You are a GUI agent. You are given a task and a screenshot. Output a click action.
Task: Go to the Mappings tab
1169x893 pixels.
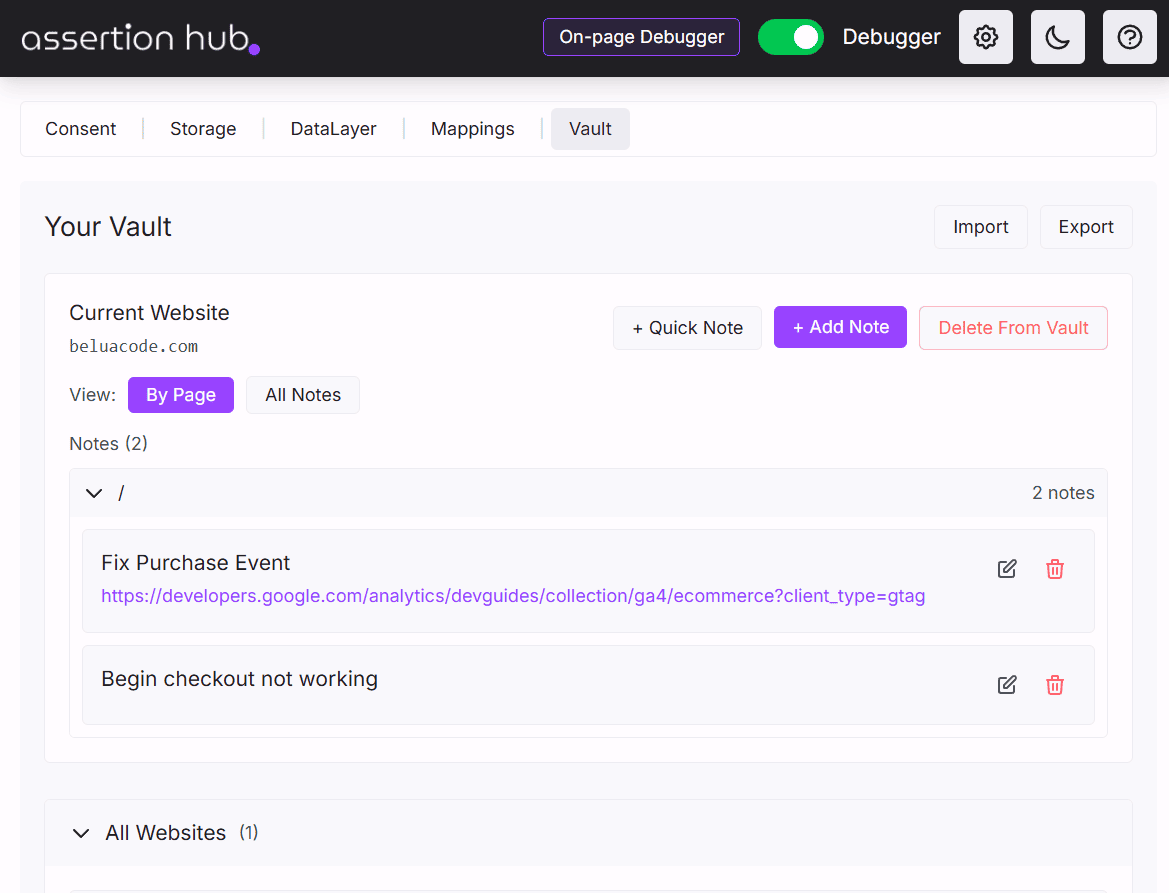tap(472, 129)
